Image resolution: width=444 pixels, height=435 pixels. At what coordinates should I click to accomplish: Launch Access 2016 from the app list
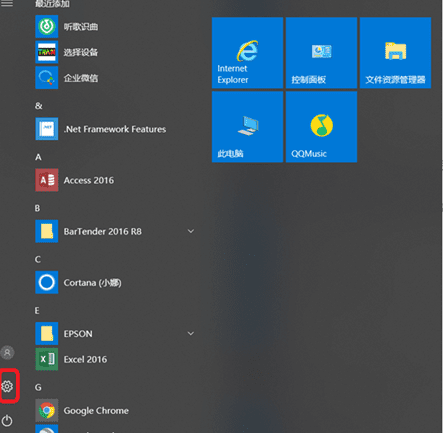pyautogui.click(x=115, y=180)
